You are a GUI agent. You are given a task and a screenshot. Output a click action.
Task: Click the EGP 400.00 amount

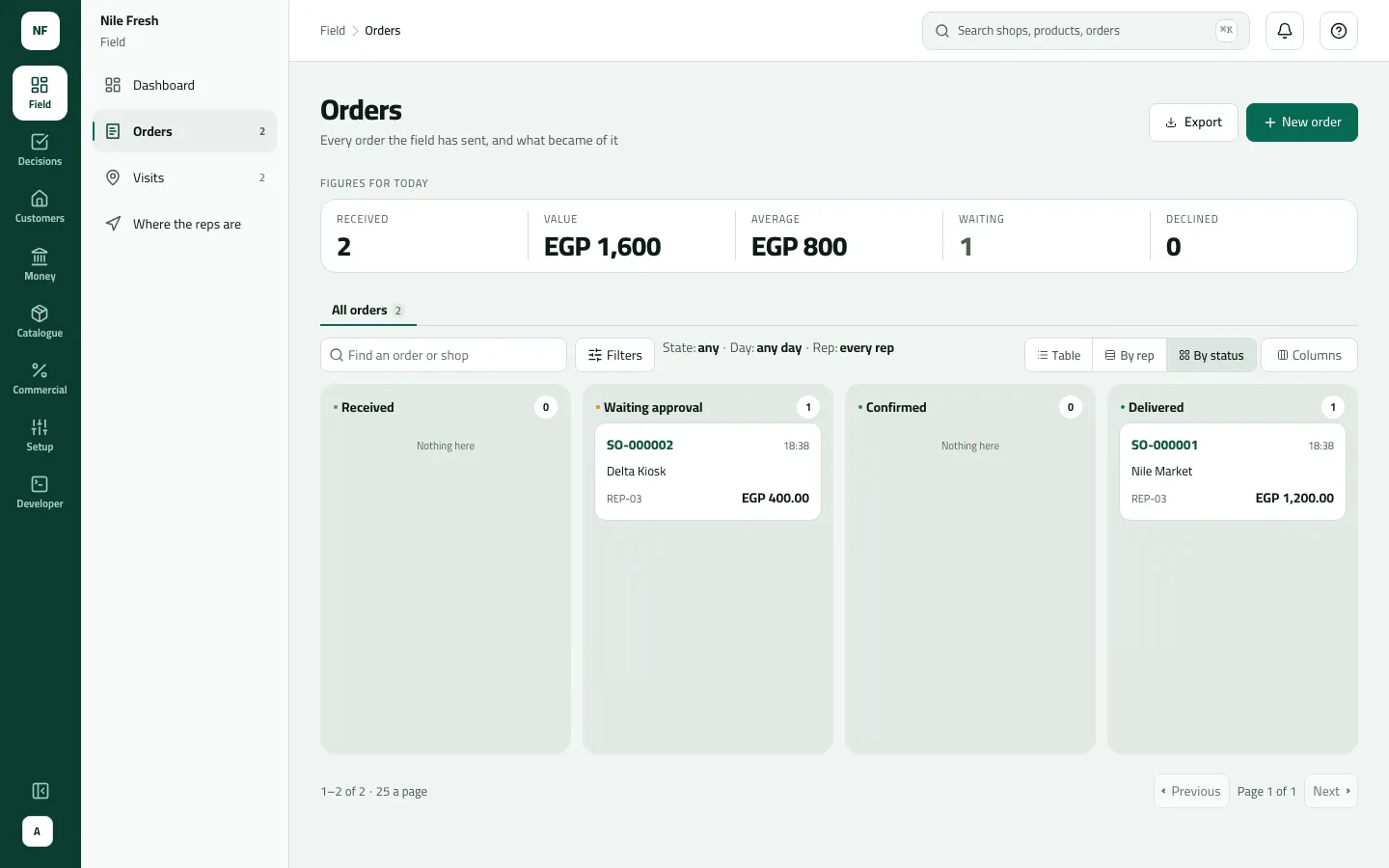coord(776,499)
